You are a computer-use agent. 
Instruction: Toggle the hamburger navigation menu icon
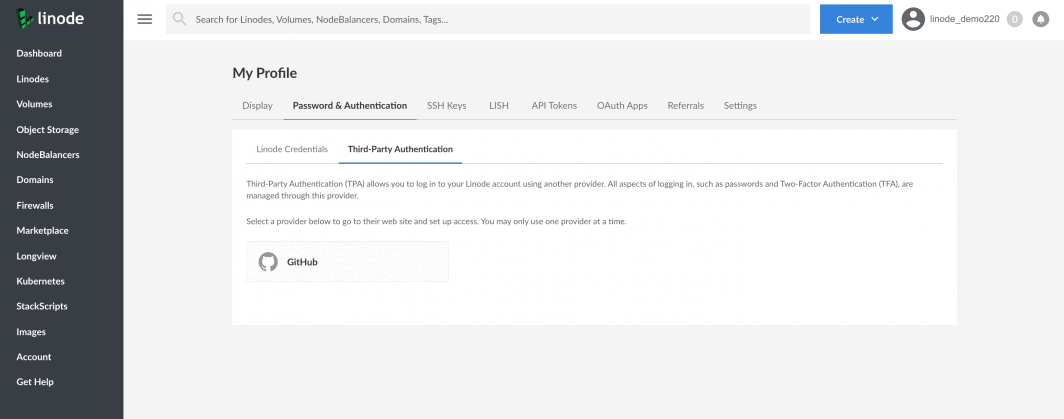tap(143, 19)
